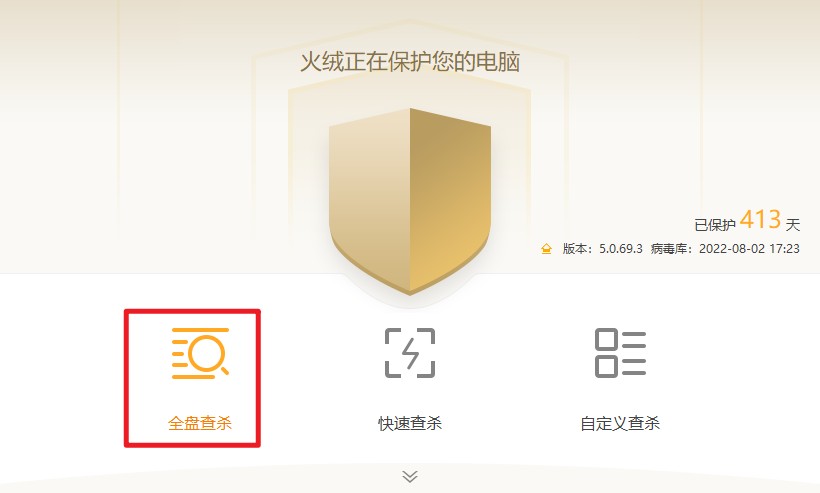Click the orange 413 protected days number

pos(760,220)
